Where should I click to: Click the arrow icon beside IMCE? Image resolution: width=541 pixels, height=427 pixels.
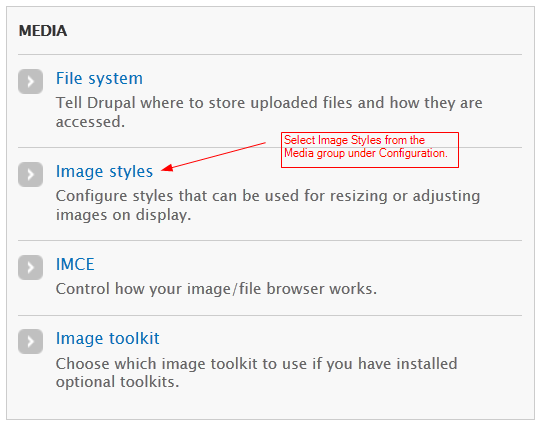(x=30, y=267)
